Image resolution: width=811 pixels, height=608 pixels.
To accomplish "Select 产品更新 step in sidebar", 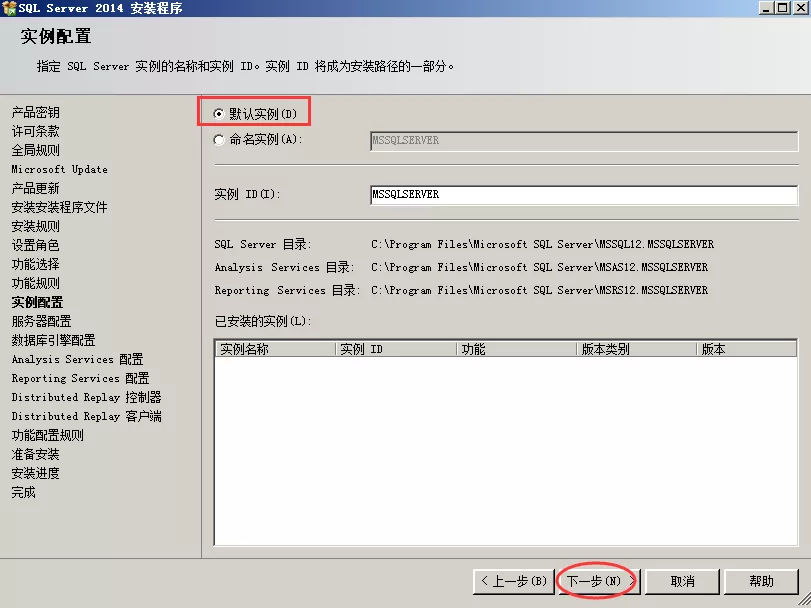I will pos(36,189).
